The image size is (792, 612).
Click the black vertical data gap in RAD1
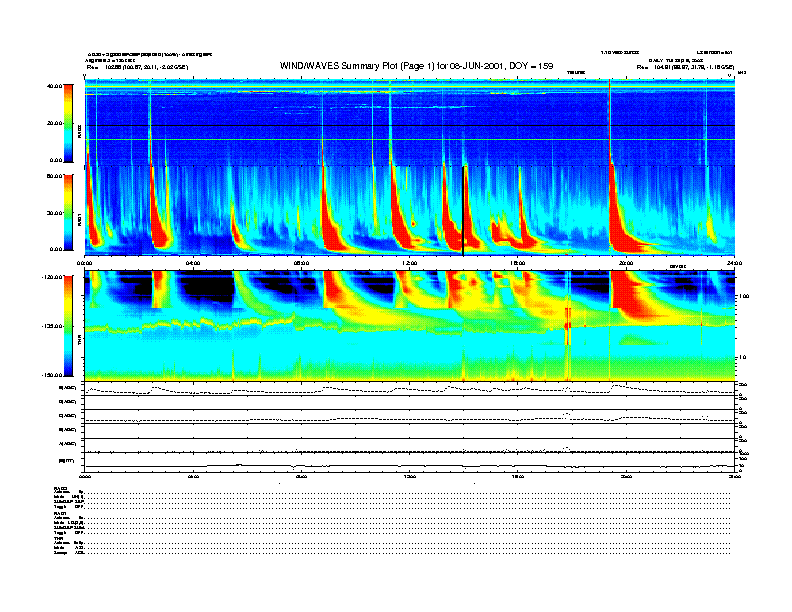(x=463, y=211)
